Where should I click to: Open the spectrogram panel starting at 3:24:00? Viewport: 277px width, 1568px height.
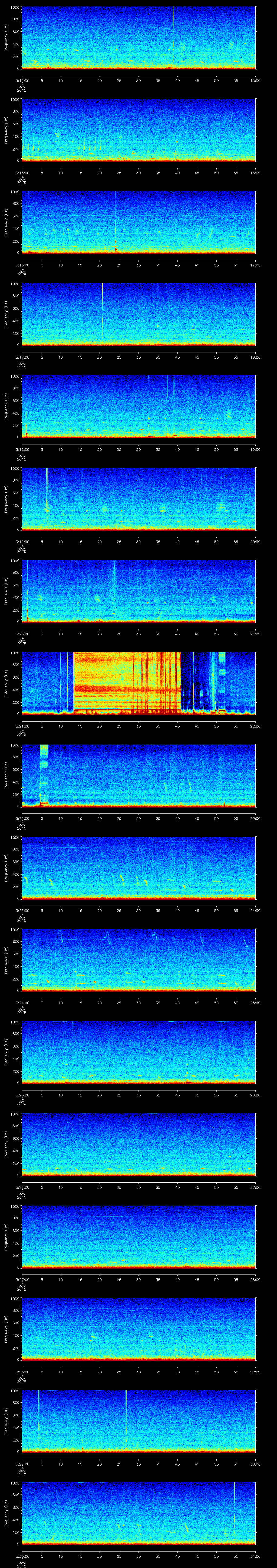[139, 960]
